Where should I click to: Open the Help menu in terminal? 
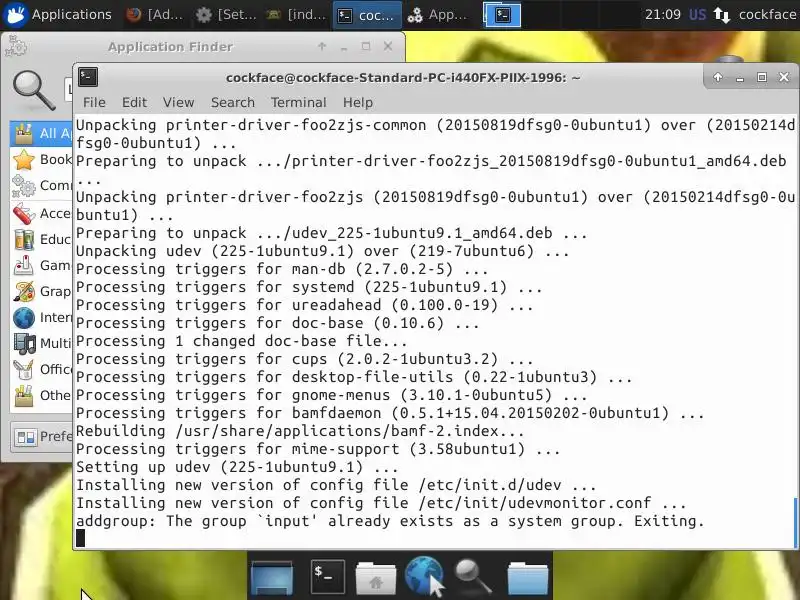(358, 103)
